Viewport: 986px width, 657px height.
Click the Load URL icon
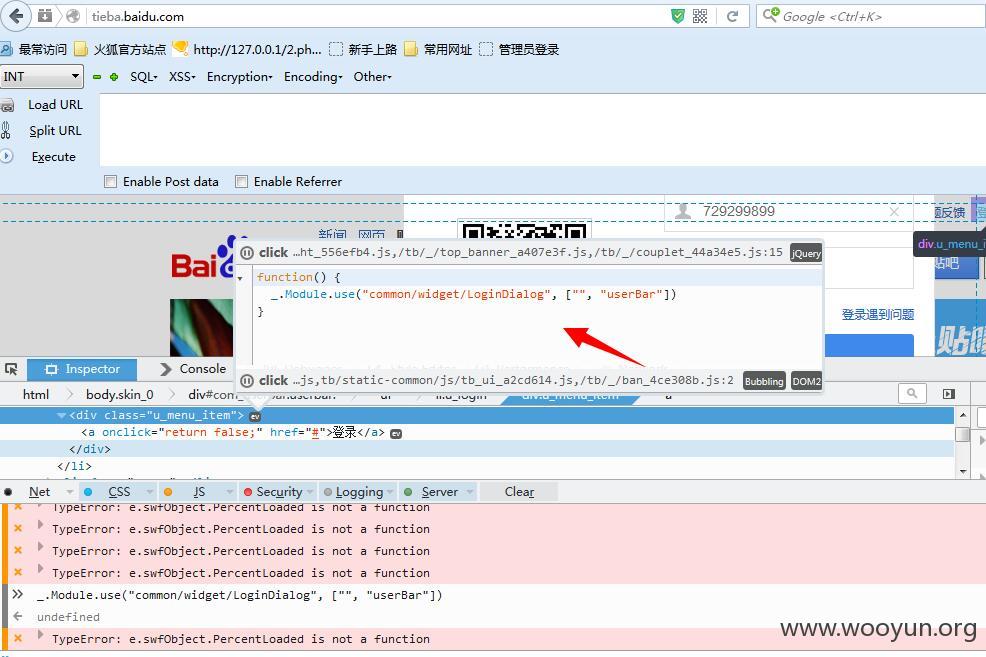tap(8, 106)
